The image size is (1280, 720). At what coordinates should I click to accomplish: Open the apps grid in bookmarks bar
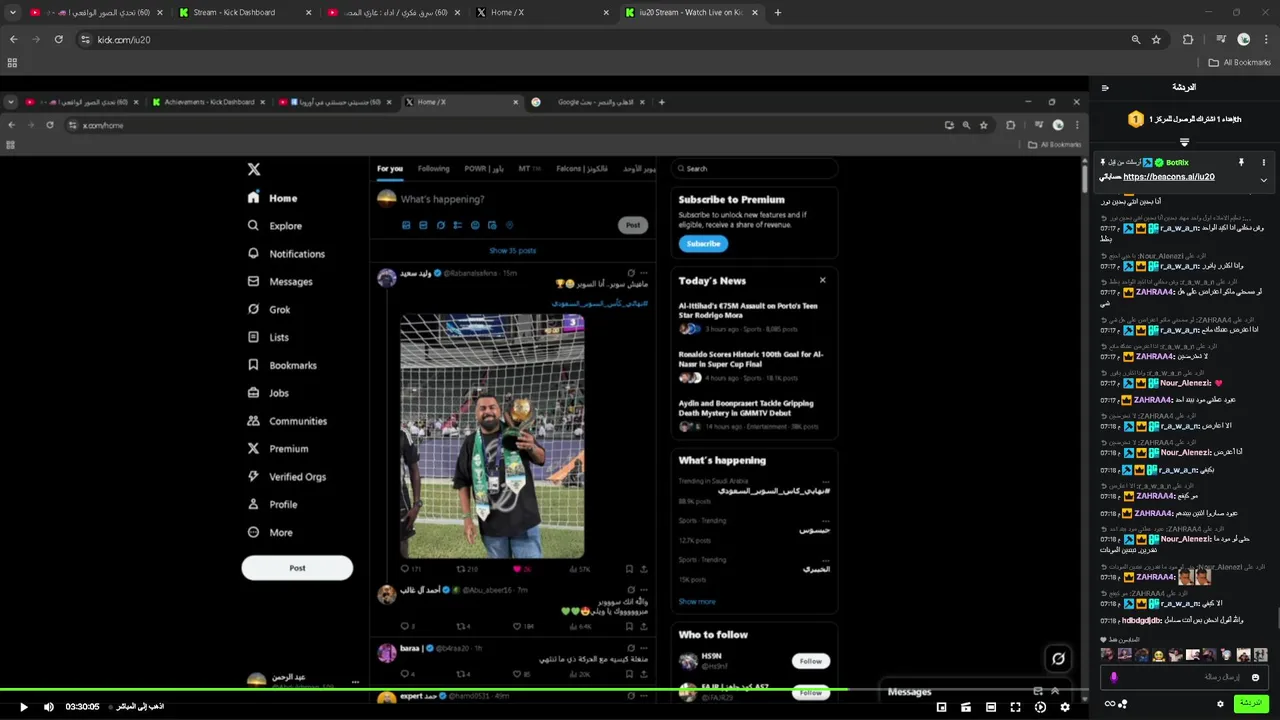coord(12,62)
